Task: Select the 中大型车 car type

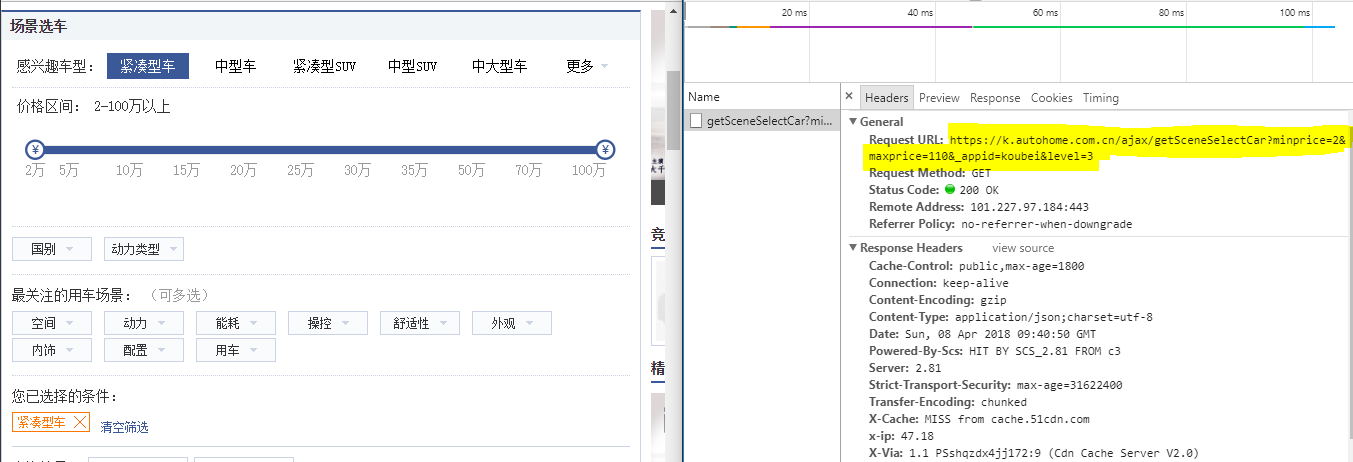Action: tap(500, 67)
